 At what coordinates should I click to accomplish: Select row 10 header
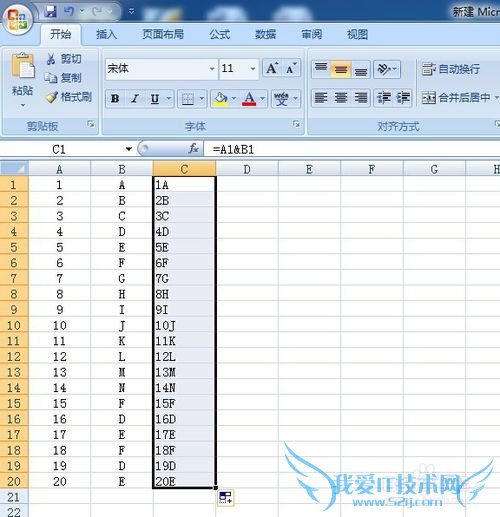14,325
